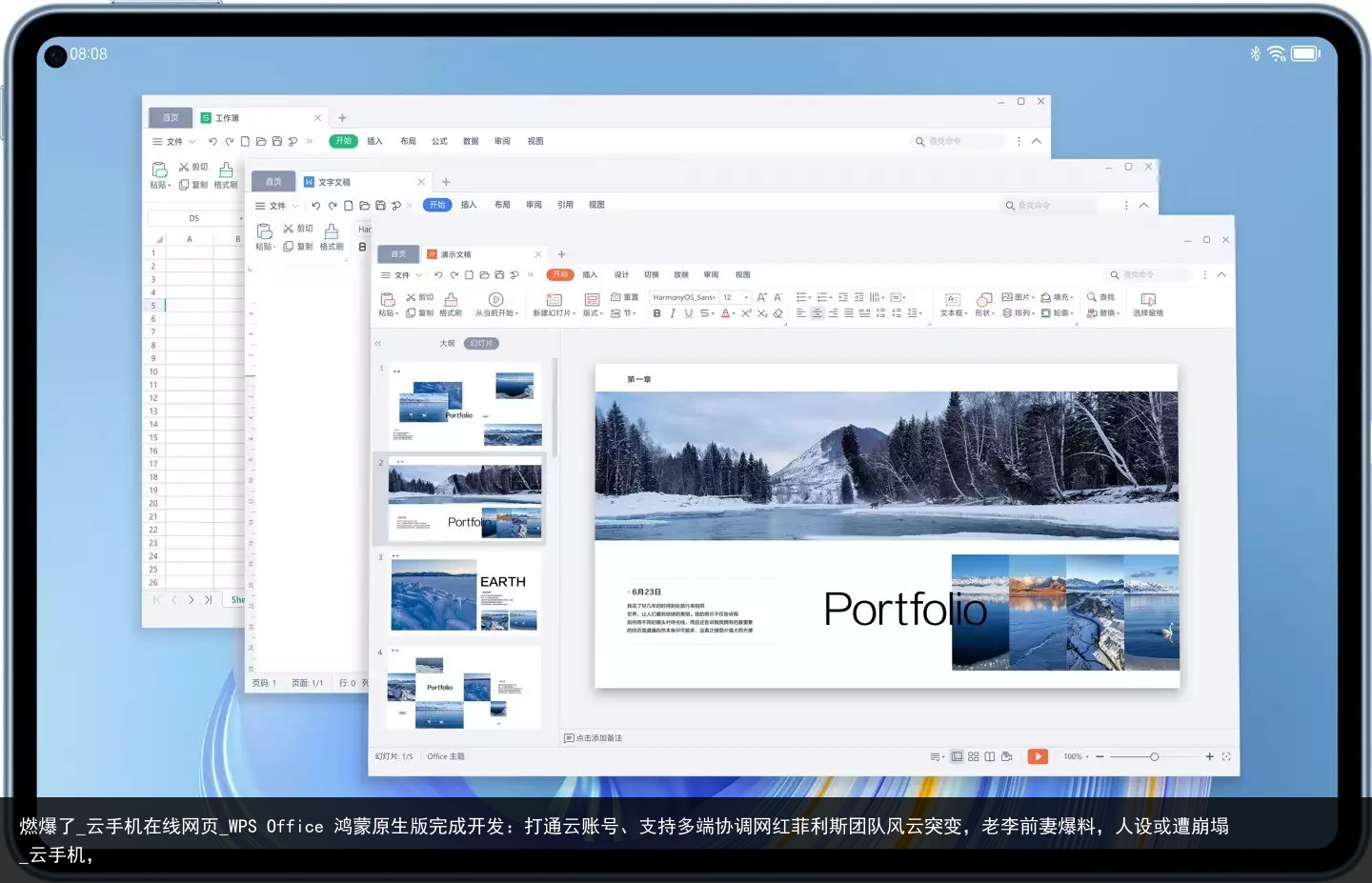Undo in the presentation quick toolbar
1372x883 pixels.
pos(438,274)
